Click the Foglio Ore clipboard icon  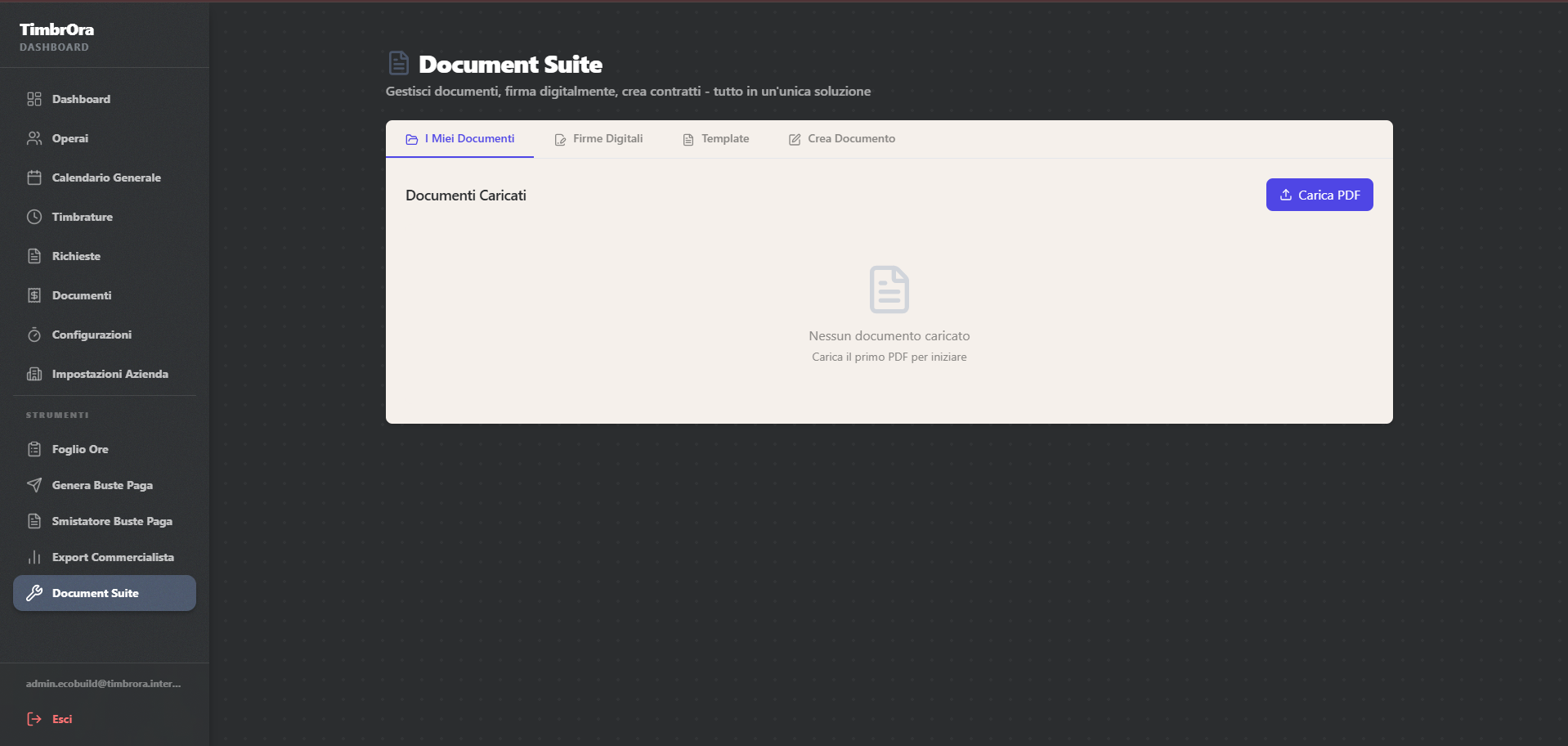click(34, 449)
